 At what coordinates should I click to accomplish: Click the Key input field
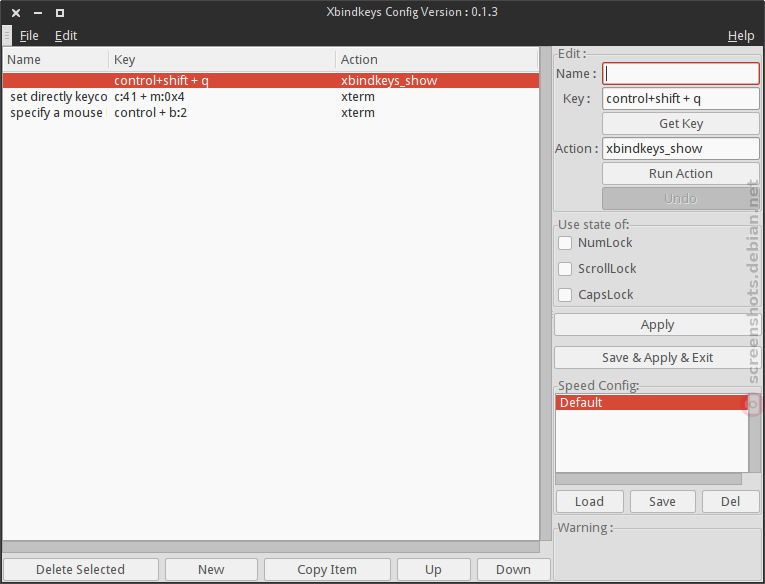click(x=681, y=99)
